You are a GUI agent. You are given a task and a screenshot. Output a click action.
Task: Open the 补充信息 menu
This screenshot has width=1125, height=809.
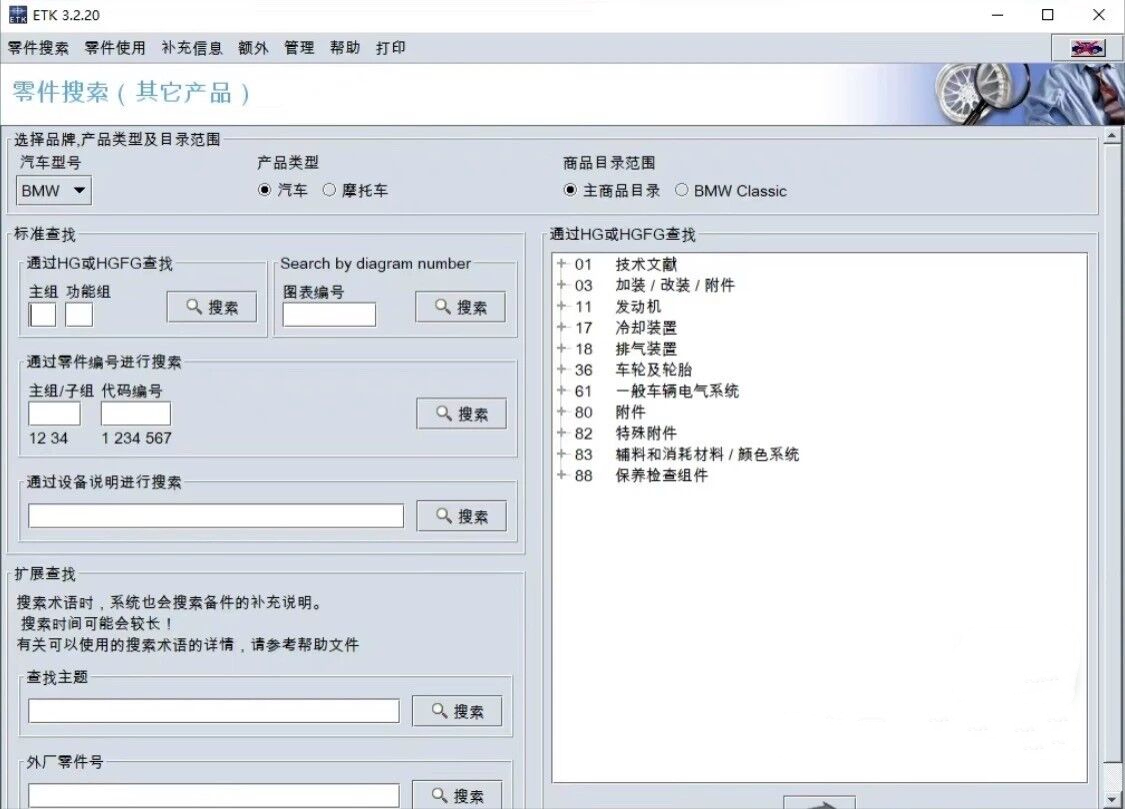point(192,48)
